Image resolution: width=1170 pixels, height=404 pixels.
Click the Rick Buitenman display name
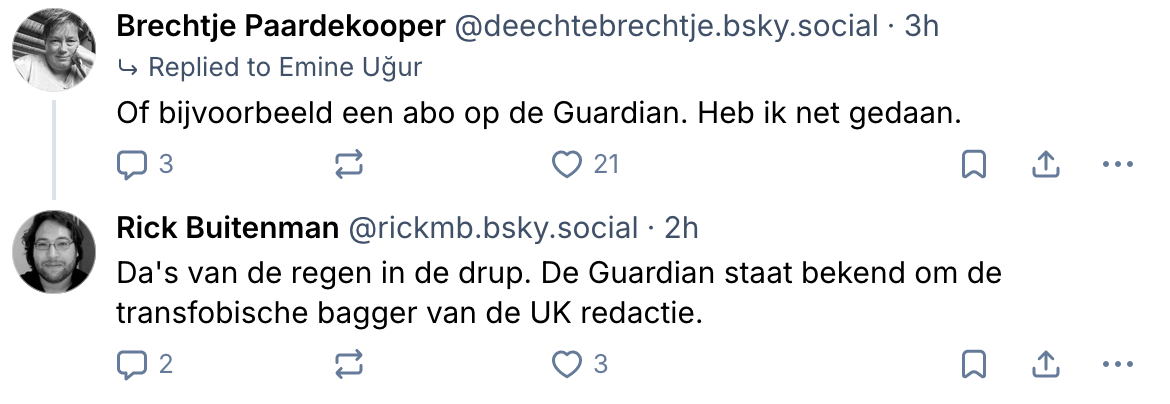[227, 228]
